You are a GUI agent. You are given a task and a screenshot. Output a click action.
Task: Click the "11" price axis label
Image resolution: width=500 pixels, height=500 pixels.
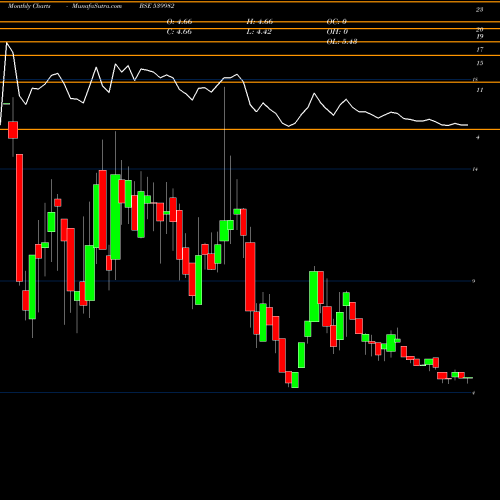[480, 90]
